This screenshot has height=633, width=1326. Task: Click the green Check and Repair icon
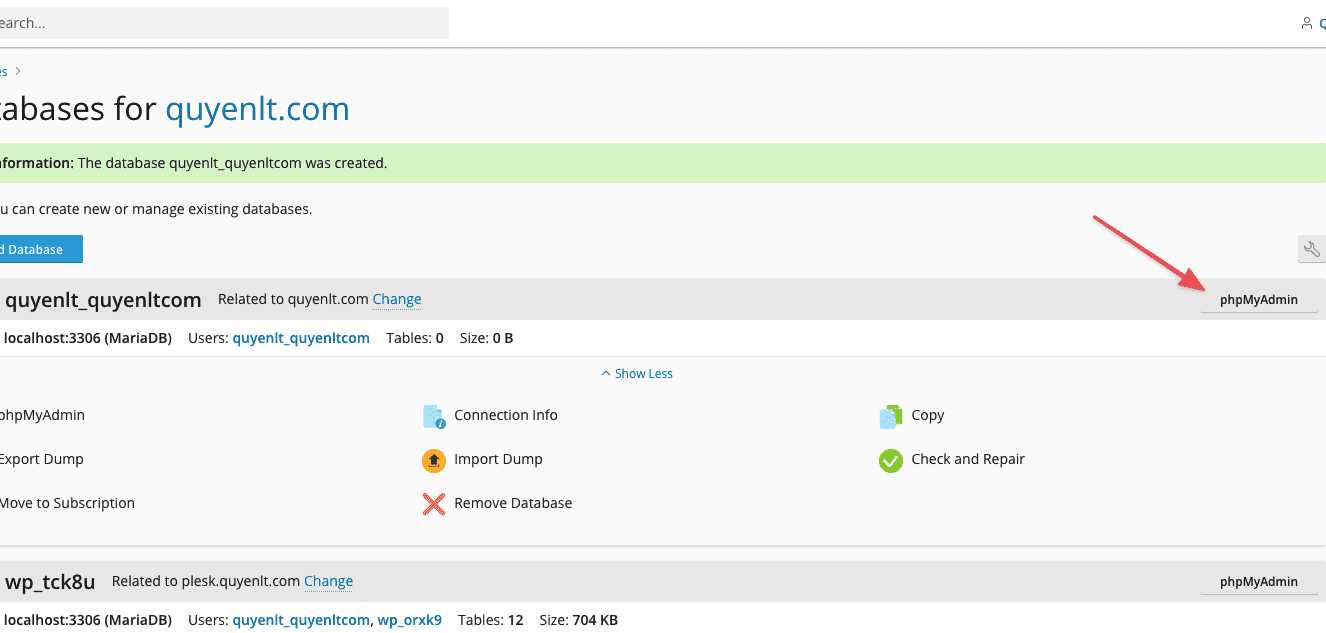coord(890,460)
